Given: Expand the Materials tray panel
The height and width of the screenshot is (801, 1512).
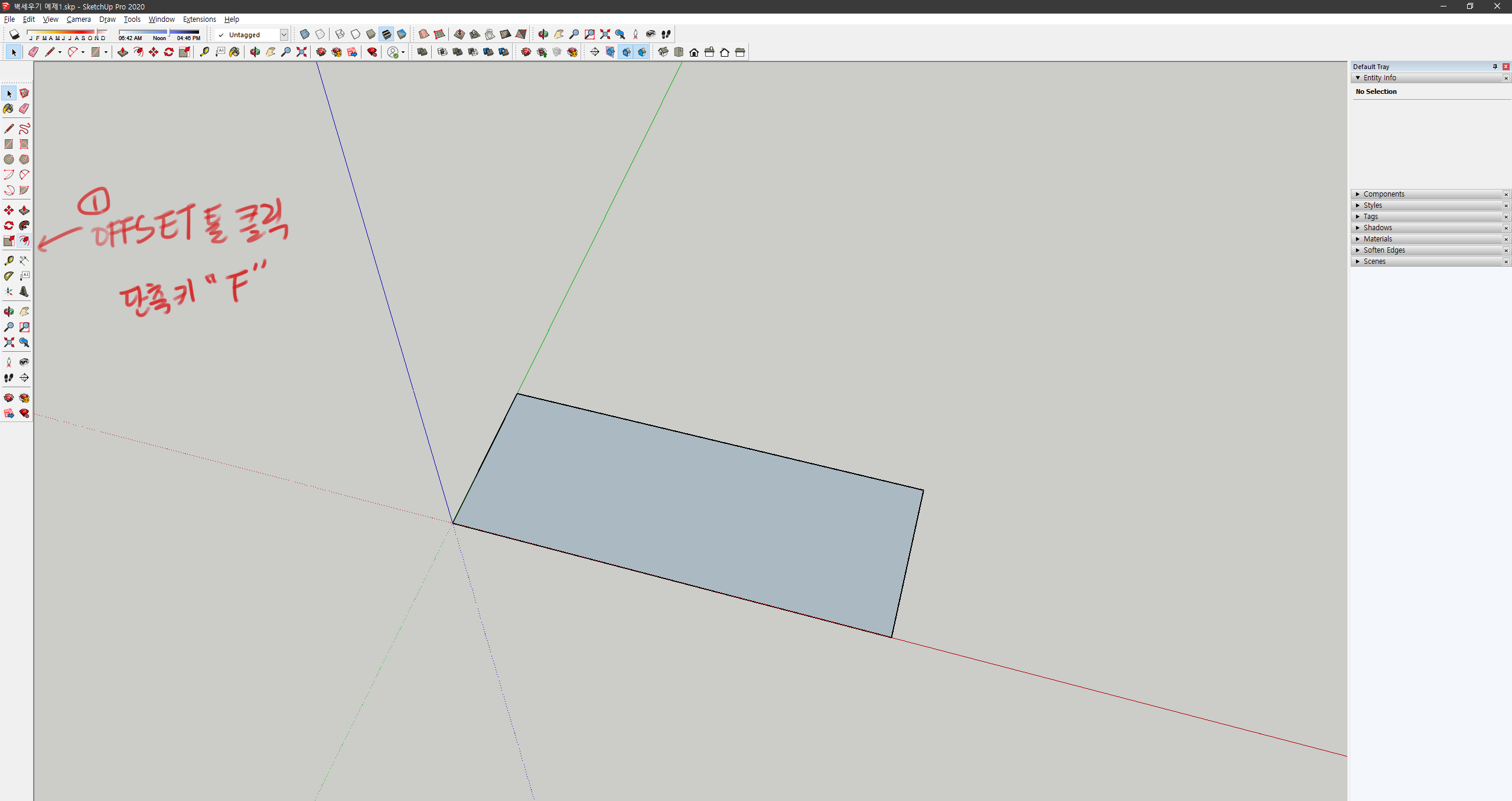Looking at the screenshot, I should [1377, 239].
